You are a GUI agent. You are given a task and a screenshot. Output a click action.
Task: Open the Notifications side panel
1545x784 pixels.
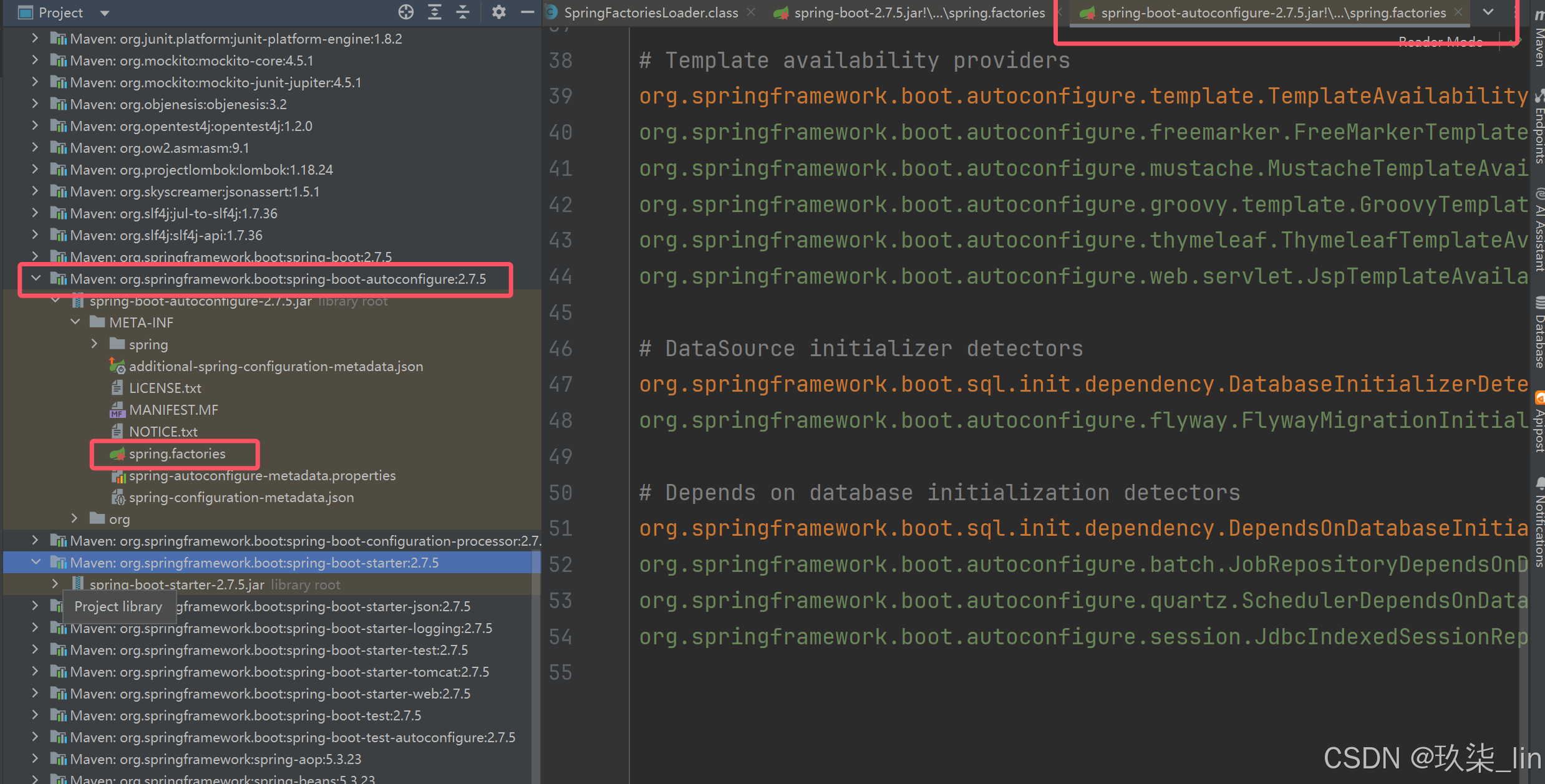pos(1539,521)
